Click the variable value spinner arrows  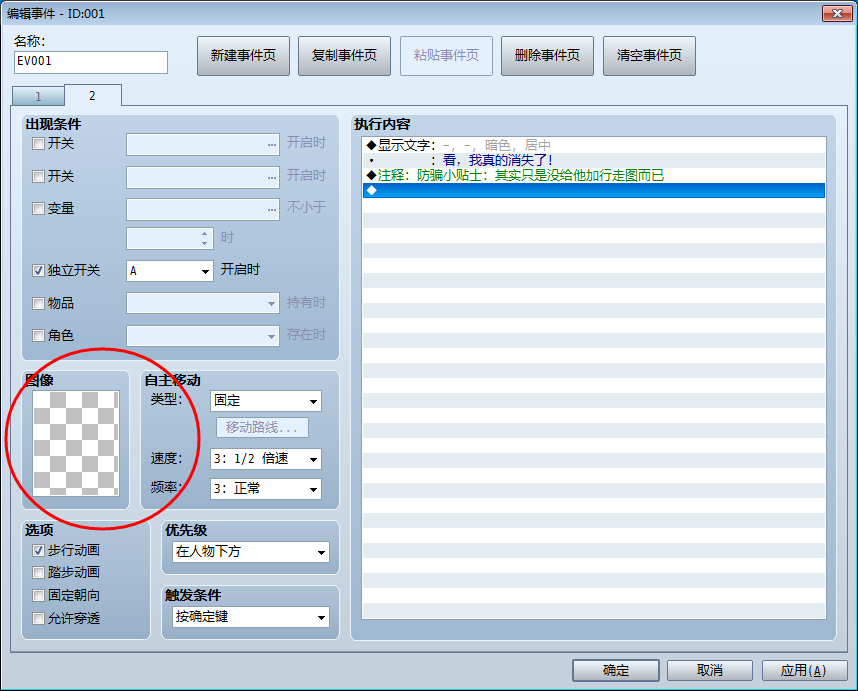(x=205, y=239)
